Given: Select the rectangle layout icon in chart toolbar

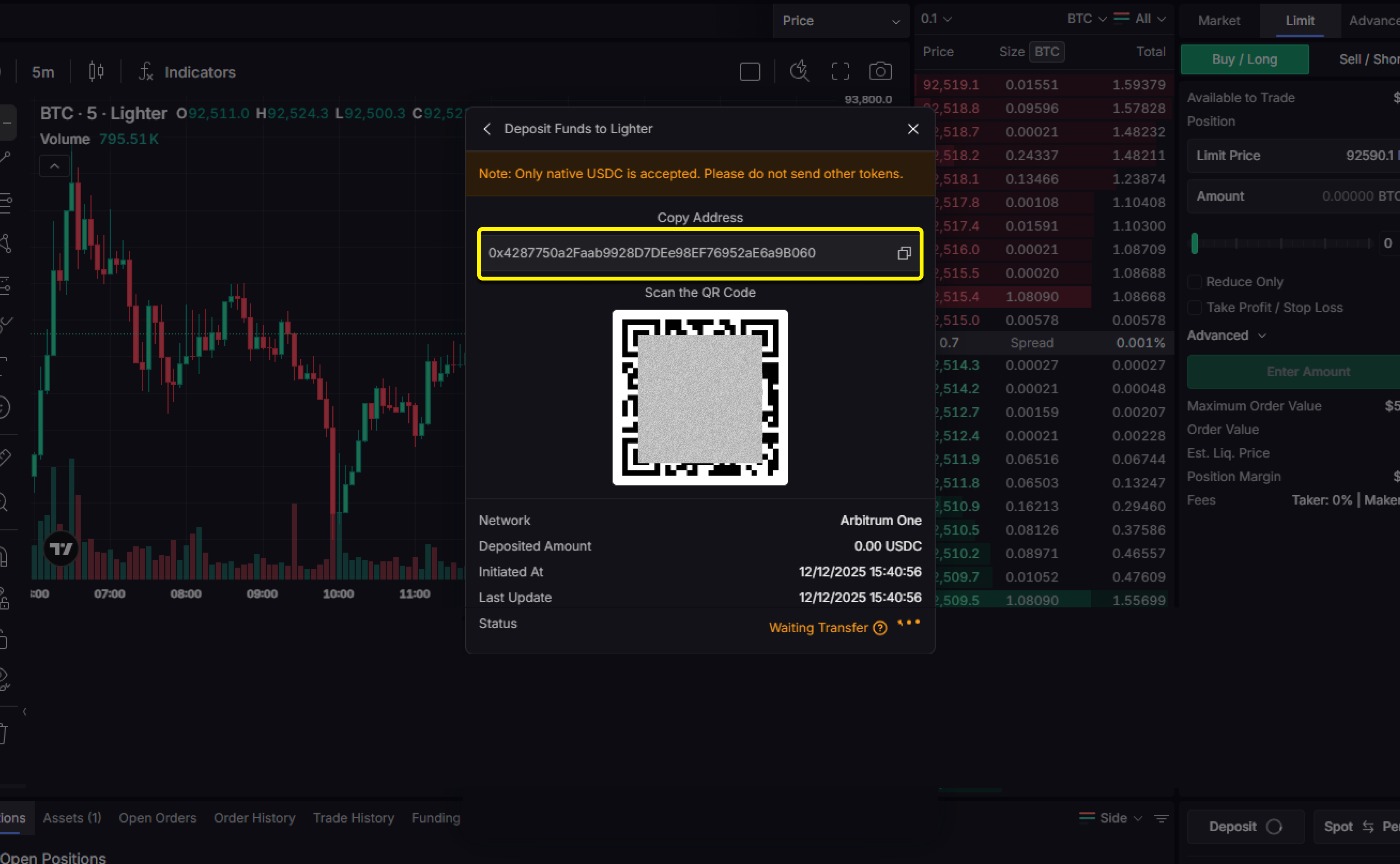Looking at the screenshot, I should [x=750, y=72].
